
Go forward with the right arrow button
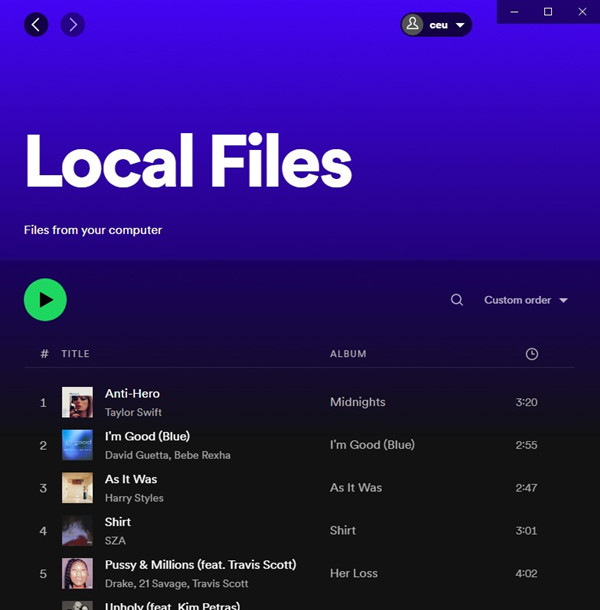73,25
